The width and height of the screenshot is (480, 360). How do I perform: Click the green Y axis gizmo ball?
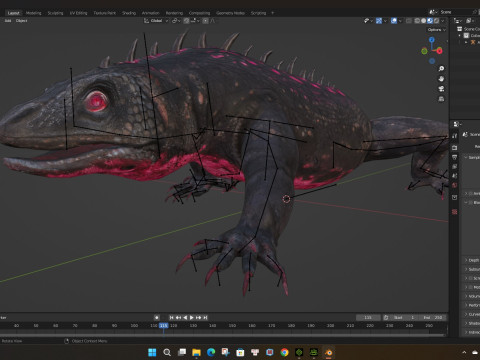click(x=424, y=51)
